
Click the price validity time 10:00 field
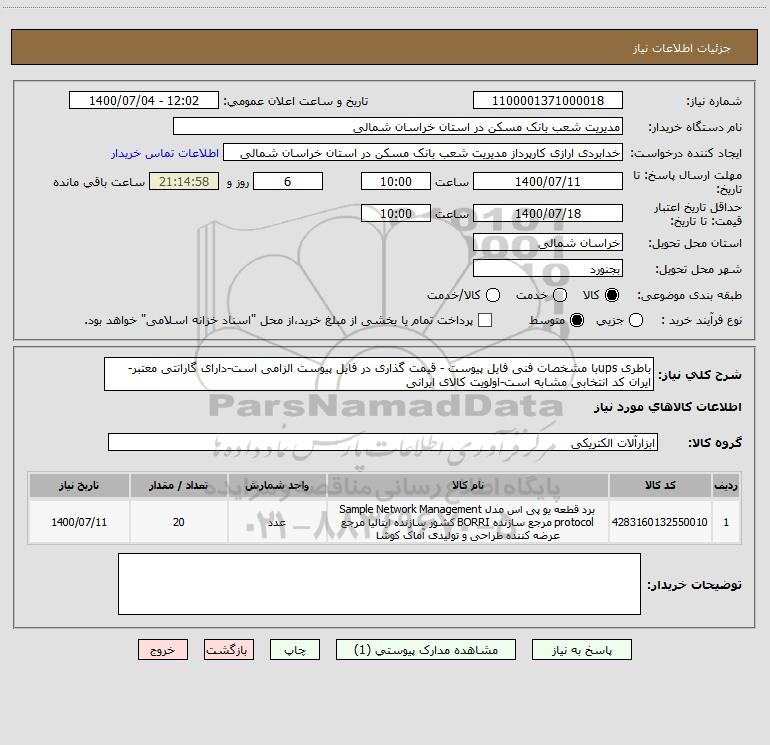click(396, 213)
